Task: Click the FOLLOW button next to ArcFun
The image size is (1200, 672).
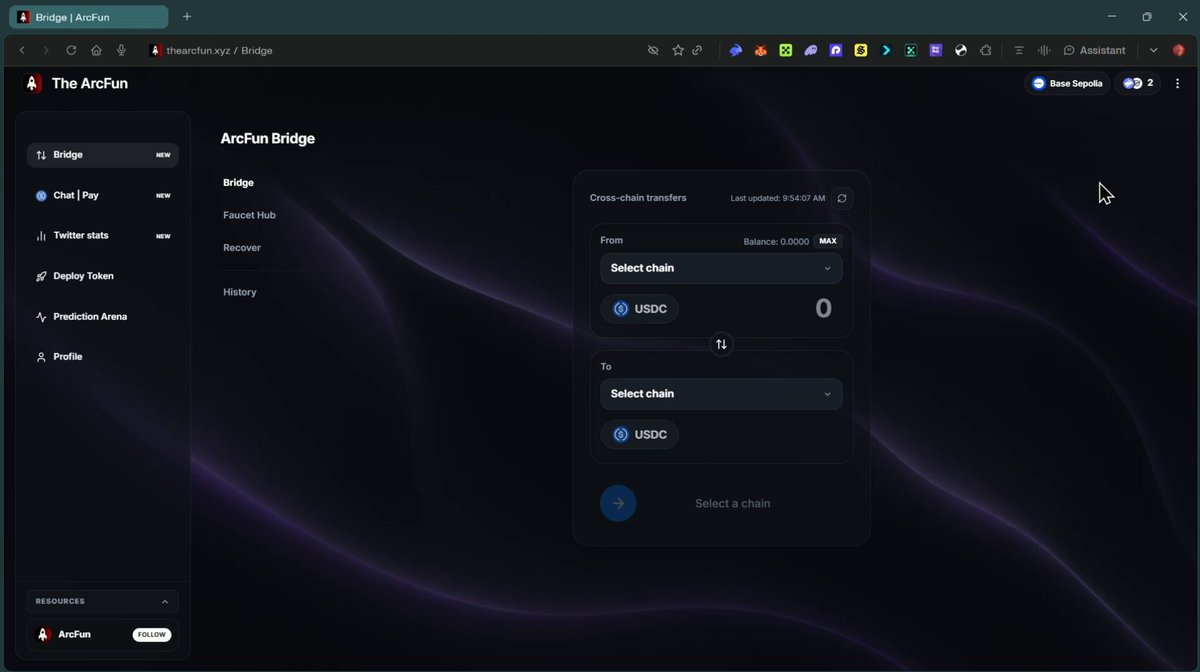Action: click(x=152, y=635)
